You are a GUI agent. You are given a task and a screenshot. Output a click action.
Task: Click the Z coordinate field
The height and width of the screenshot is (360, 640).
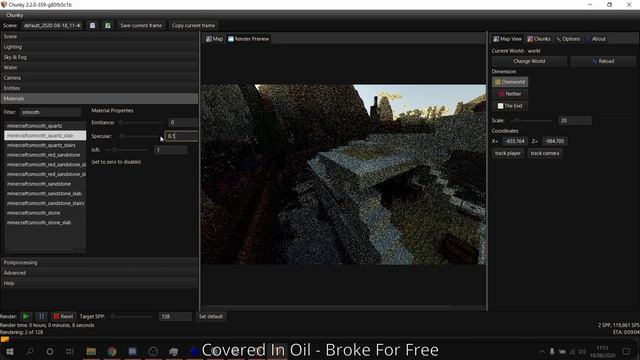click(554, 141)
